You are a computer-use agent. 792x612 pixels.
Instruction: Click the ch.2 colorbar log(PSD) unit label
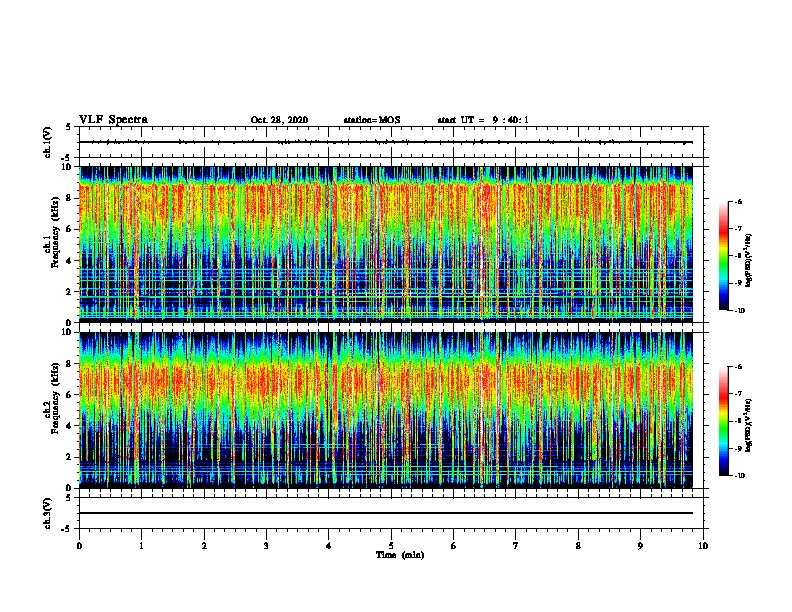[x=748, y=425]
